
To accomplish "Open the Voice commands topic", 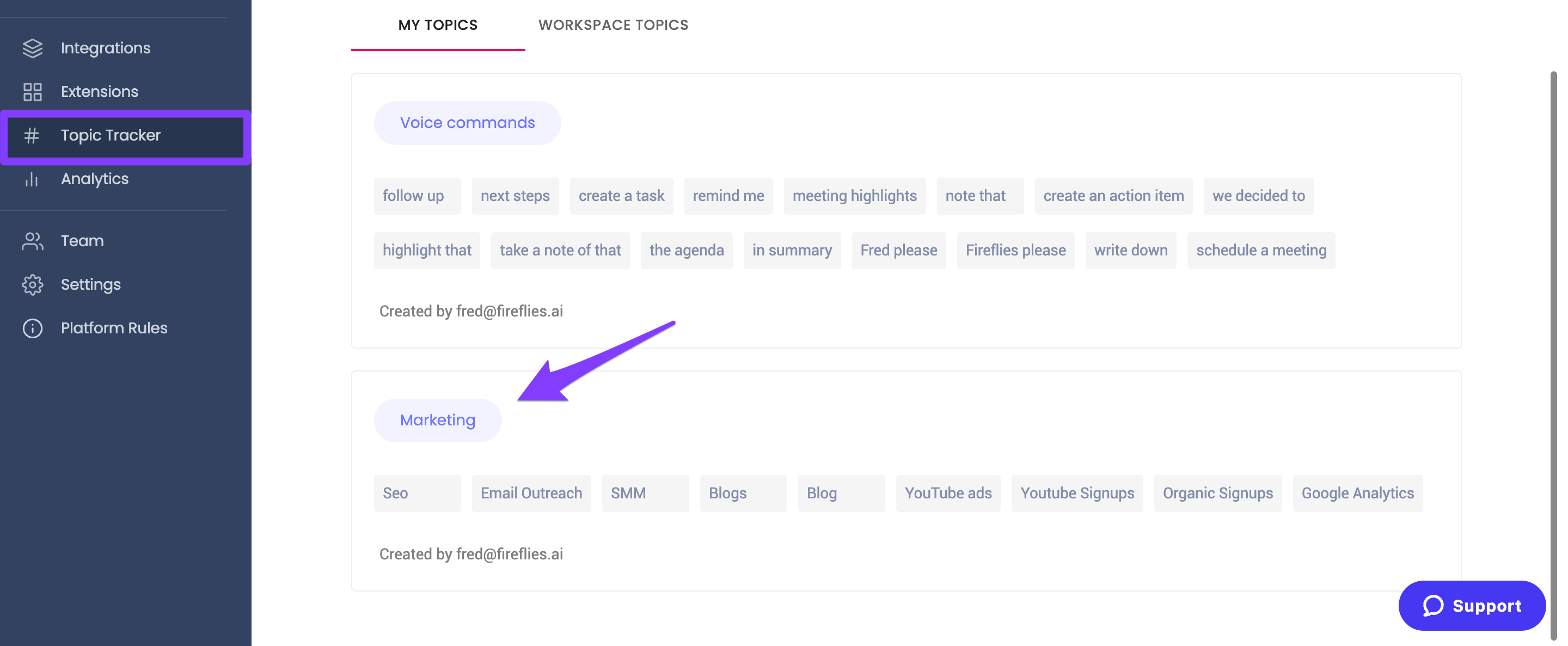I will coord(467,123).
